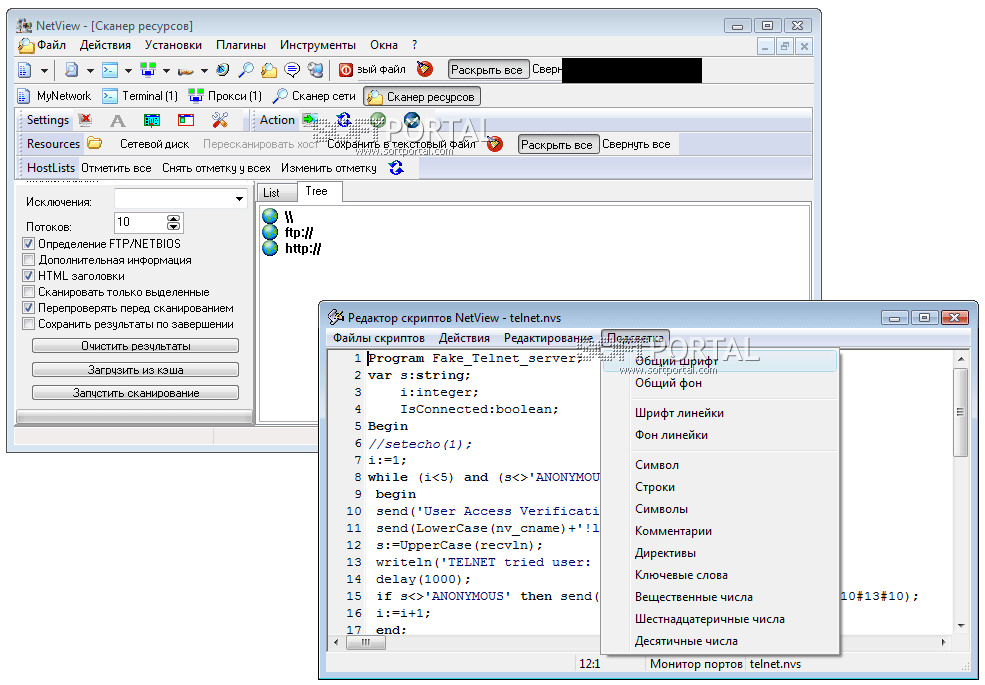Viewport: 985px width, 685px height.
Task: Open Файлы скриптов menu in script editor
Action: tap(379, 338)
